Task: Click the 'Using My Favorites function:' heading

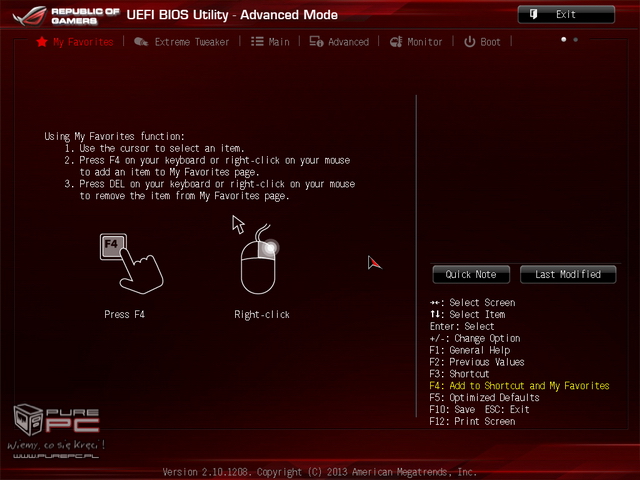Action: [114, 136]
